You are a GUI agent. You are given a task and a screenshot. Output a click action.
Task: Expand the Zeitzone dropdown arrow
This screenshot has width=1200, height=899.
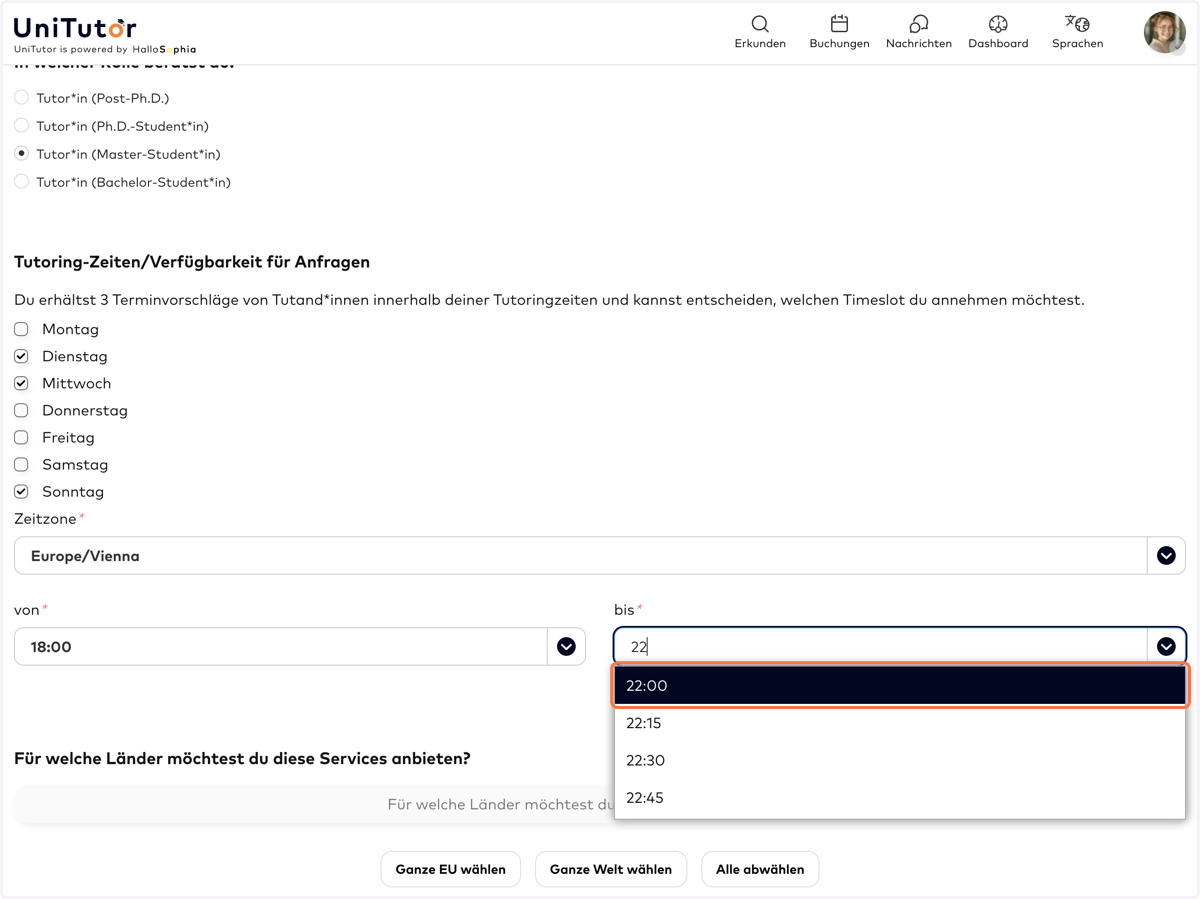[x=1166, y=556]
